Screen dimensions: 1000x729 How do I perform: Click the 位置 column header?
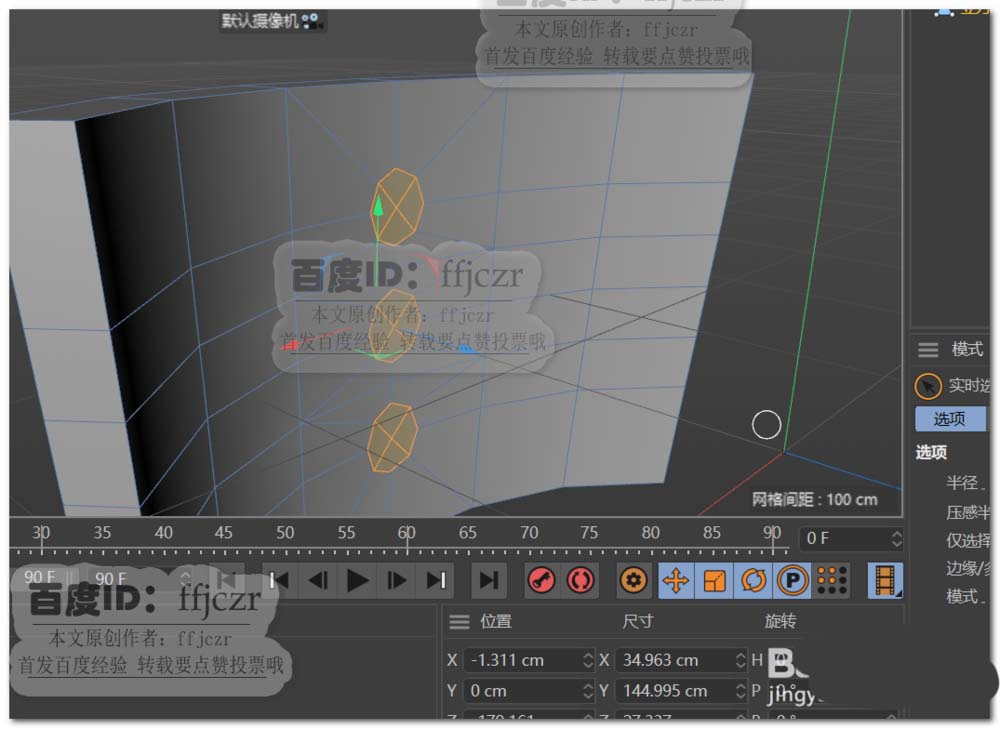[x=496, y=621]
